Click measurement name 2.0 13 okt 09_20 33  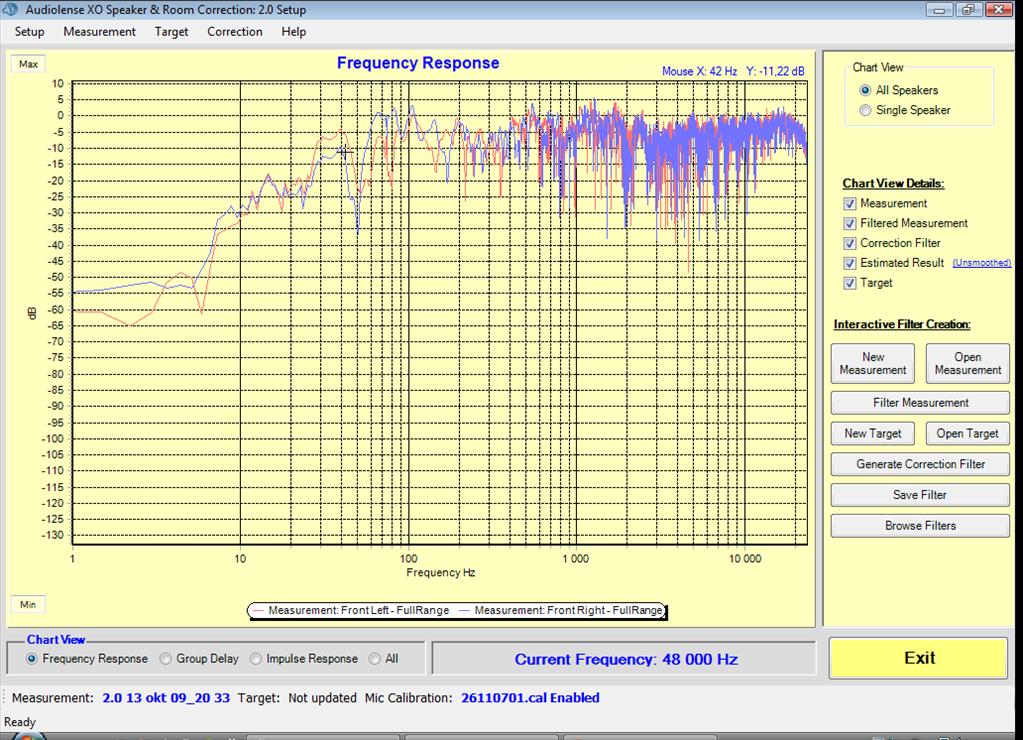point(166,698)
